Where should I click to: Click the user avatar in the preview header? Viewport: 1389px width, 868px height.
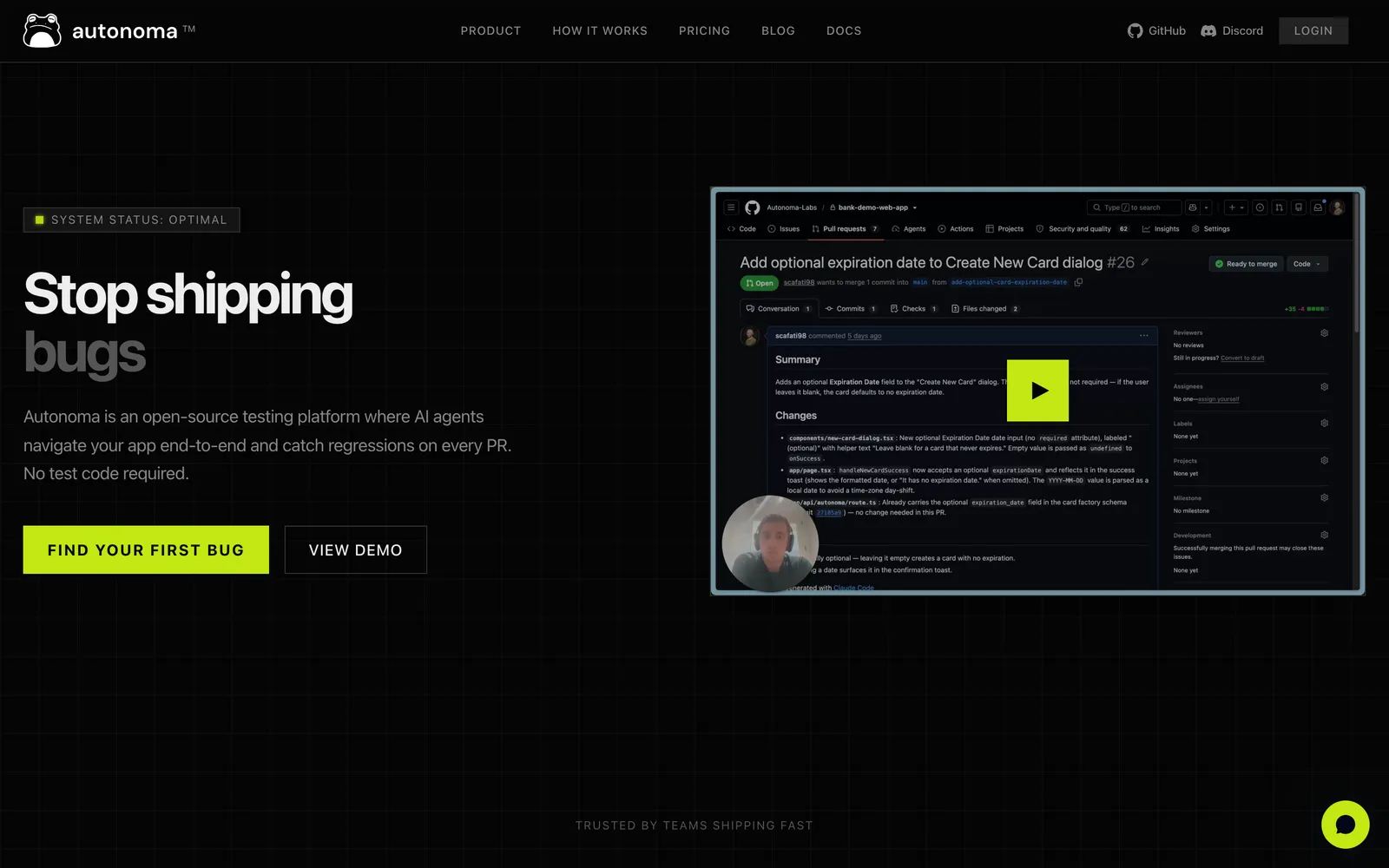click(1338, 207)
